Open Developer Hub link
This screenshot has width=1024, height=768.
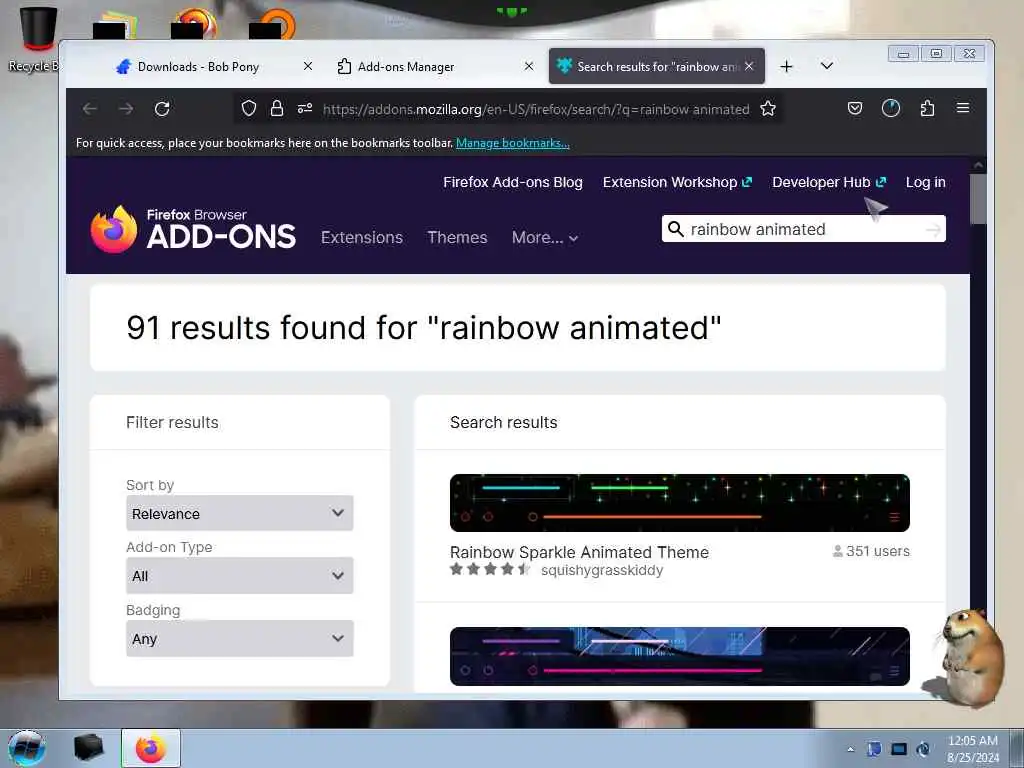829,182
